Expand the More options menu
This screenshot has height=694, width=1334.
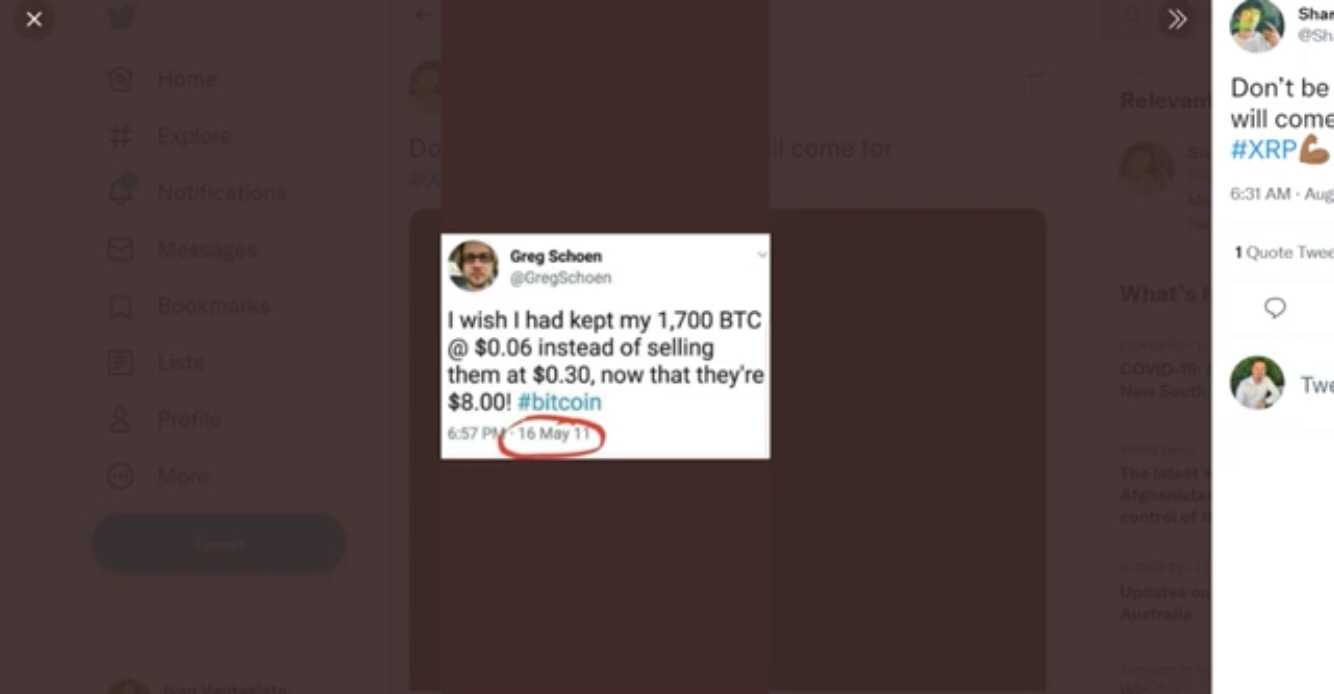coord(157,476)
